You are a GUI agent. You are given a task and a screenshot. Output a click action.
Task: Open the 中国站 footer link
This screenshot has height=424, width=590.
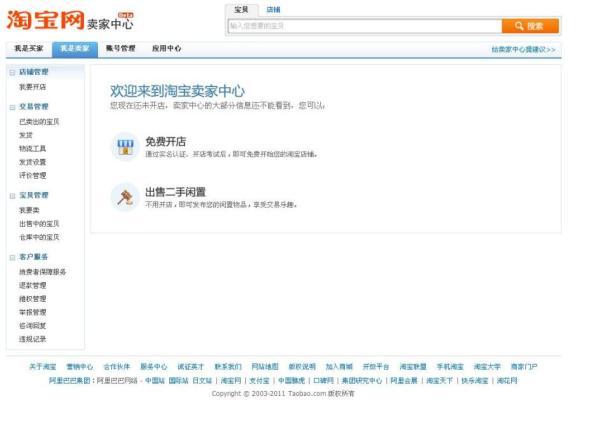click(x=155, y=381)
